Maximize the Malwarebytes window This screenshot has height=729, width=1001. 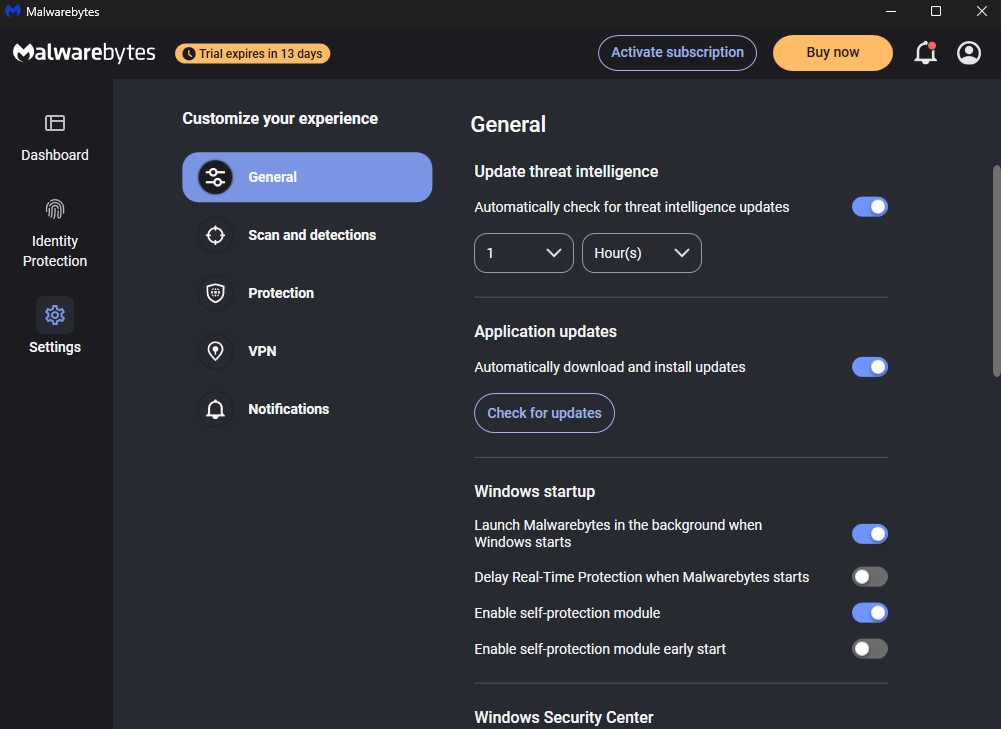click(x=936, y=11)
